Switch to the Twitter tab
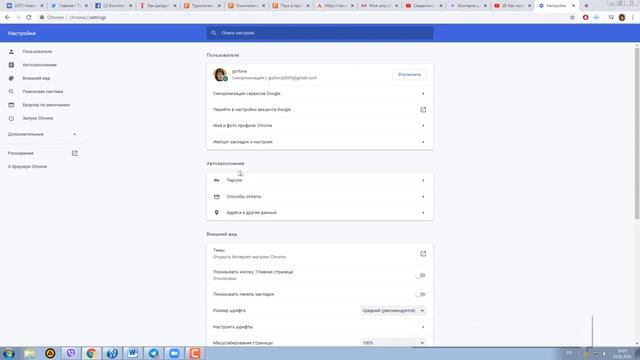Image resolution: width=640 pixels, height=360 pixels. 69,6
